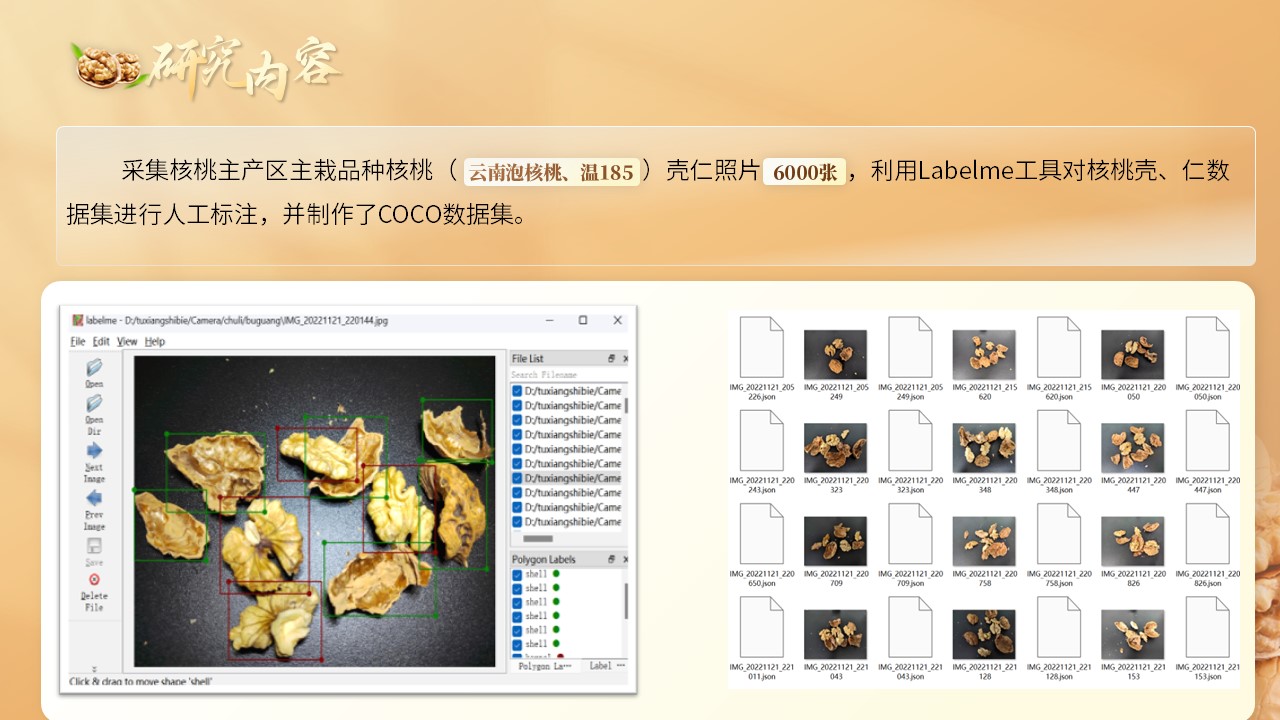Open the IMG_20221121_205249 walnut thumbnail
The width and height of the screenshot is (1280, 720).
click(836, 355)
